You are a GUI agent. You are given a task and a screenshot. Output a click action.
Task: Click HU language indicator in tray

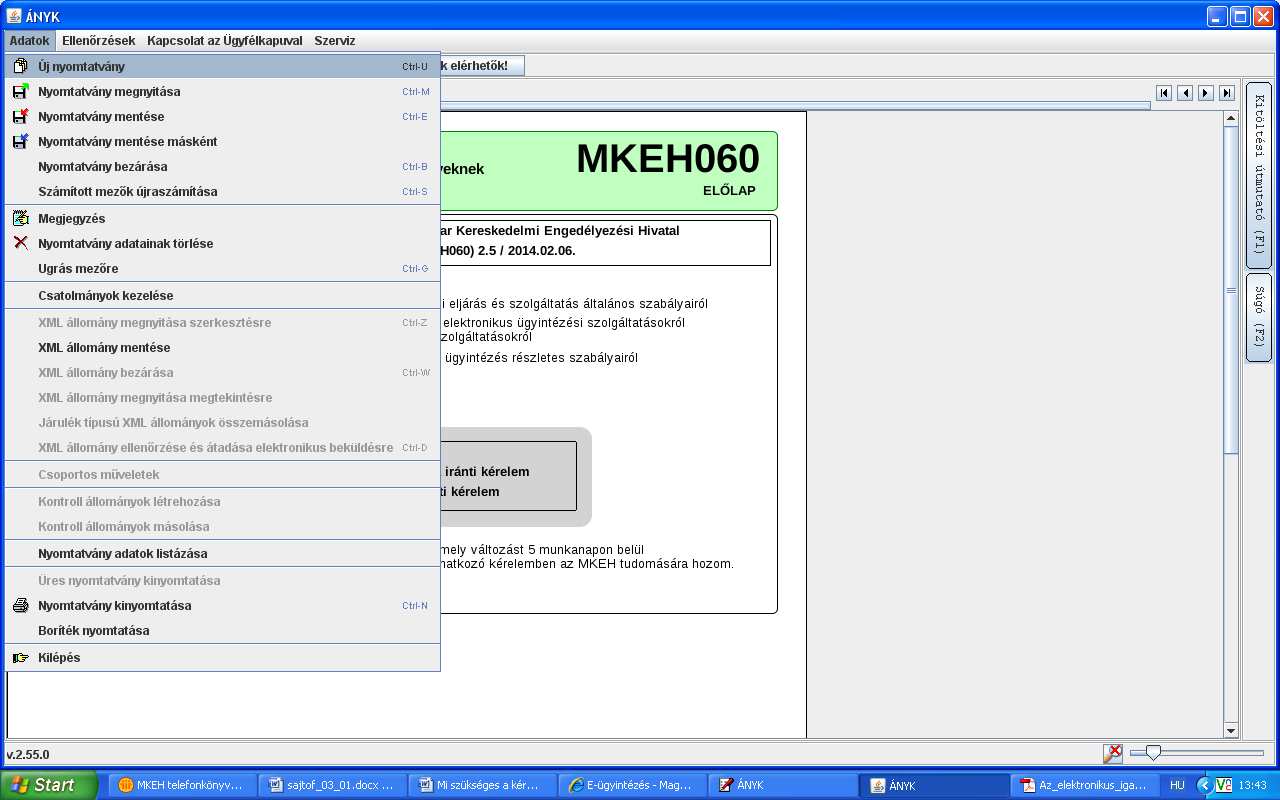[x=1177, y=785]
